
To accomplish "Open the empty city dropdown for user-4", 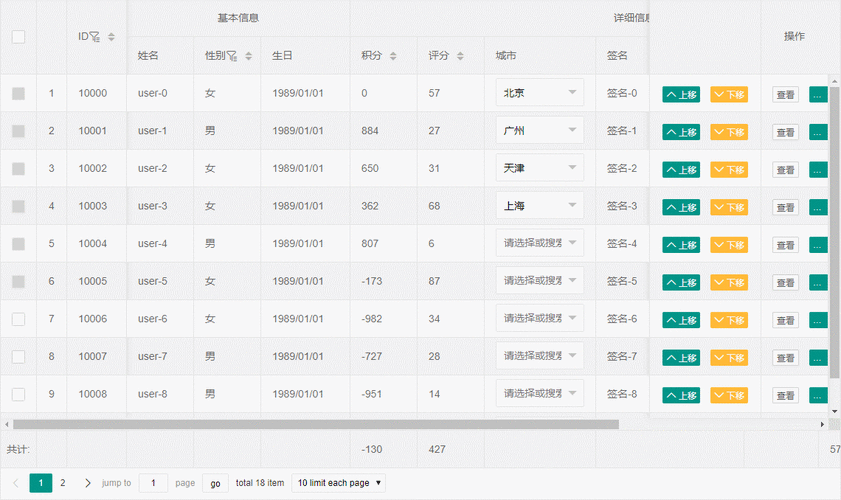I will click(x=539, y=244).
